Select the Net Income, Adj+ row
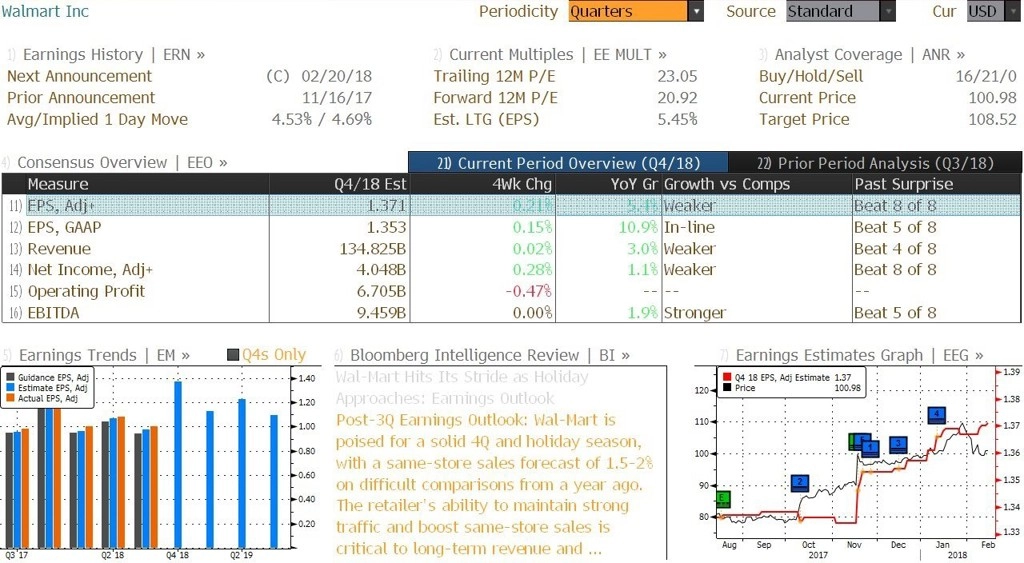 coord(511,270)
